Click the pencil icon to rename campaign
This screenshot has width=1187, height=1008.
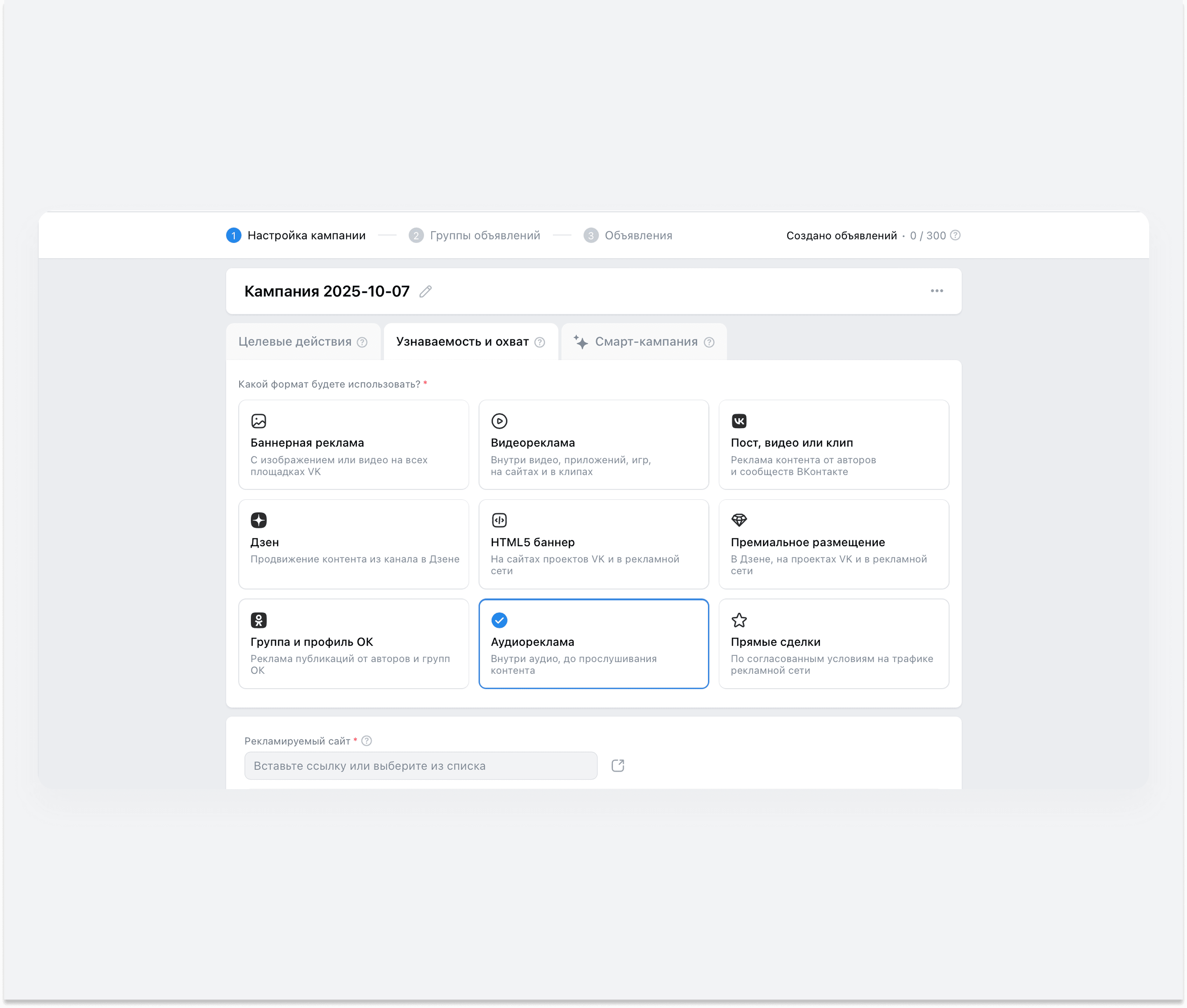coord(425,291)
